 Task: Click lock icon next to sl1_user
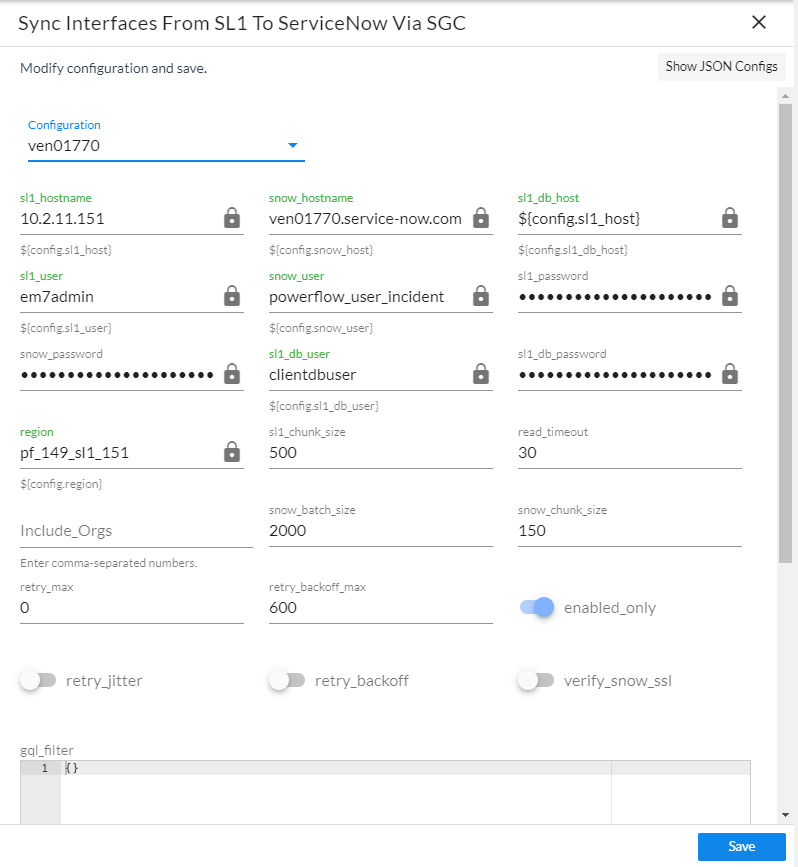232,296
